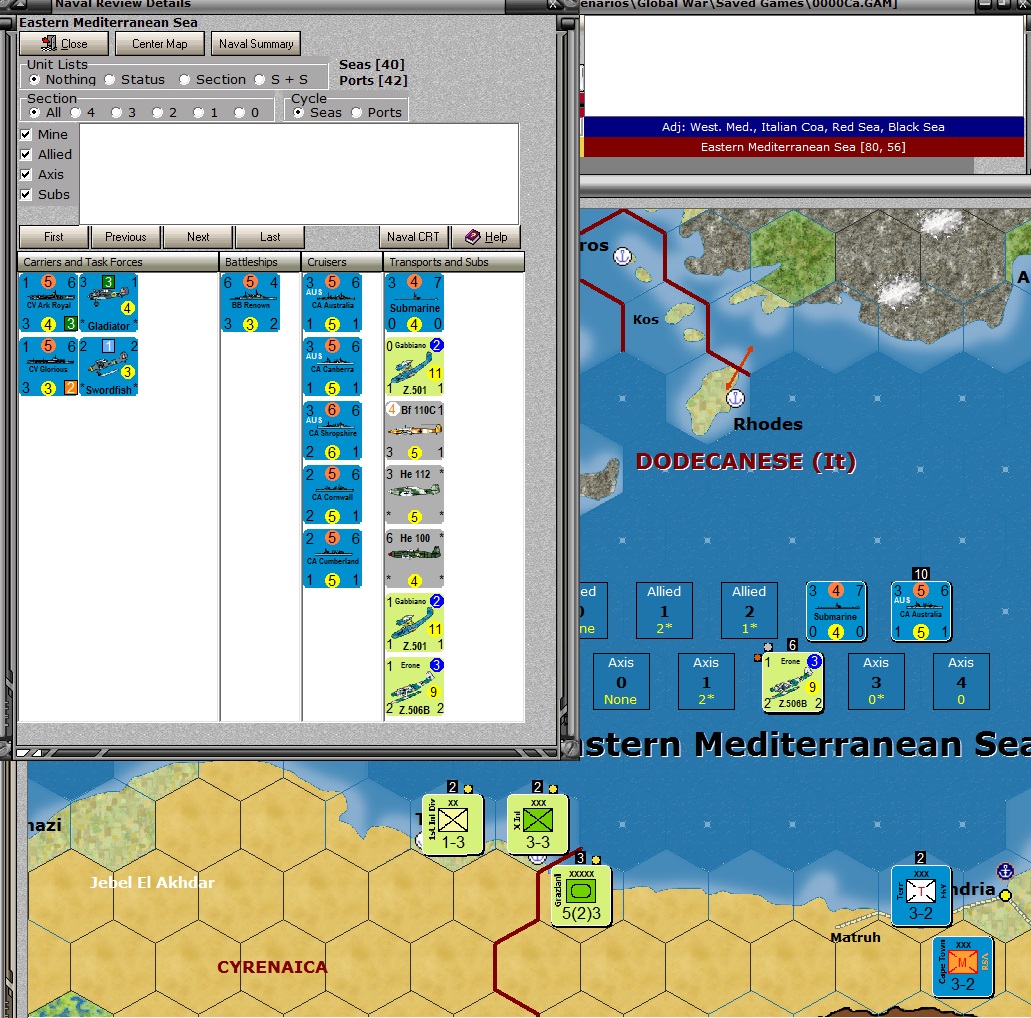Select the CA Shropshire cruiser counter

pyautogui.click(x=333, y=430)
